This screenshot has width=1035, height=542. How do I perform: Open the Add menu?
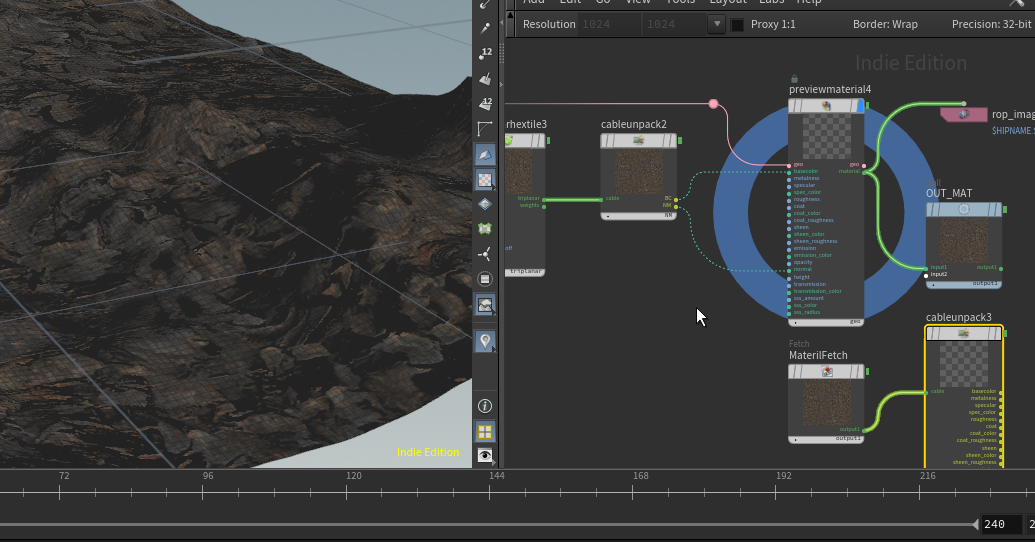[x=534, y=3]
